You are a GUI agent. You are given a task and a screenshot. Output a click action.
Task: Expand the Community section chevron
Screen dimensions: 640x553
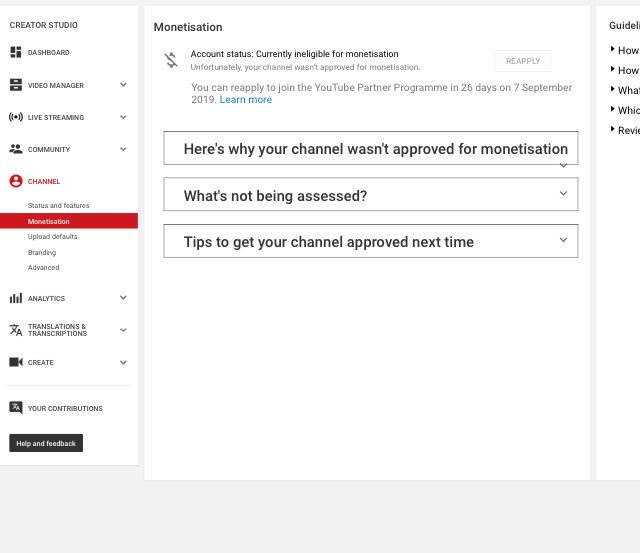pos(123,149)
